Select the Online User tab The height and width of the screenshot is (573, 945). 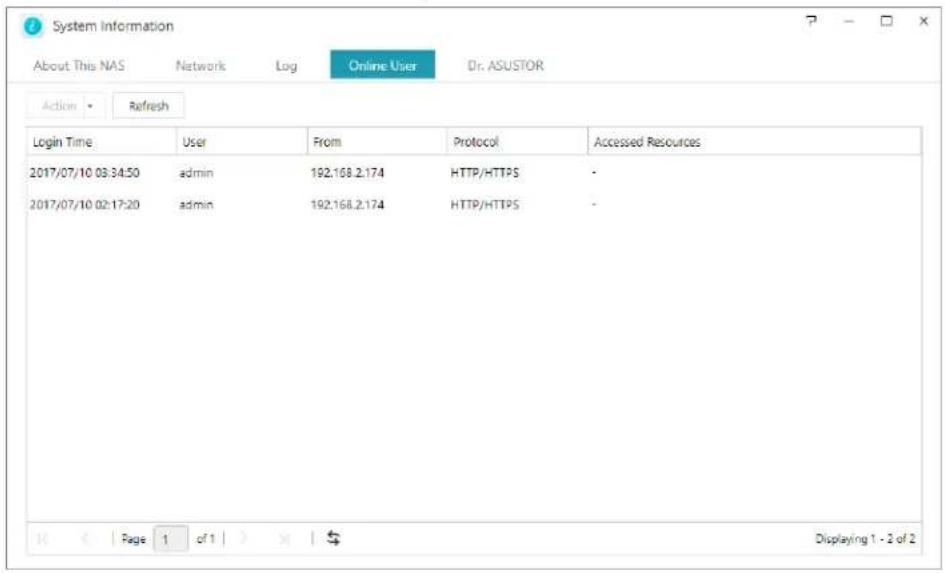383,64
